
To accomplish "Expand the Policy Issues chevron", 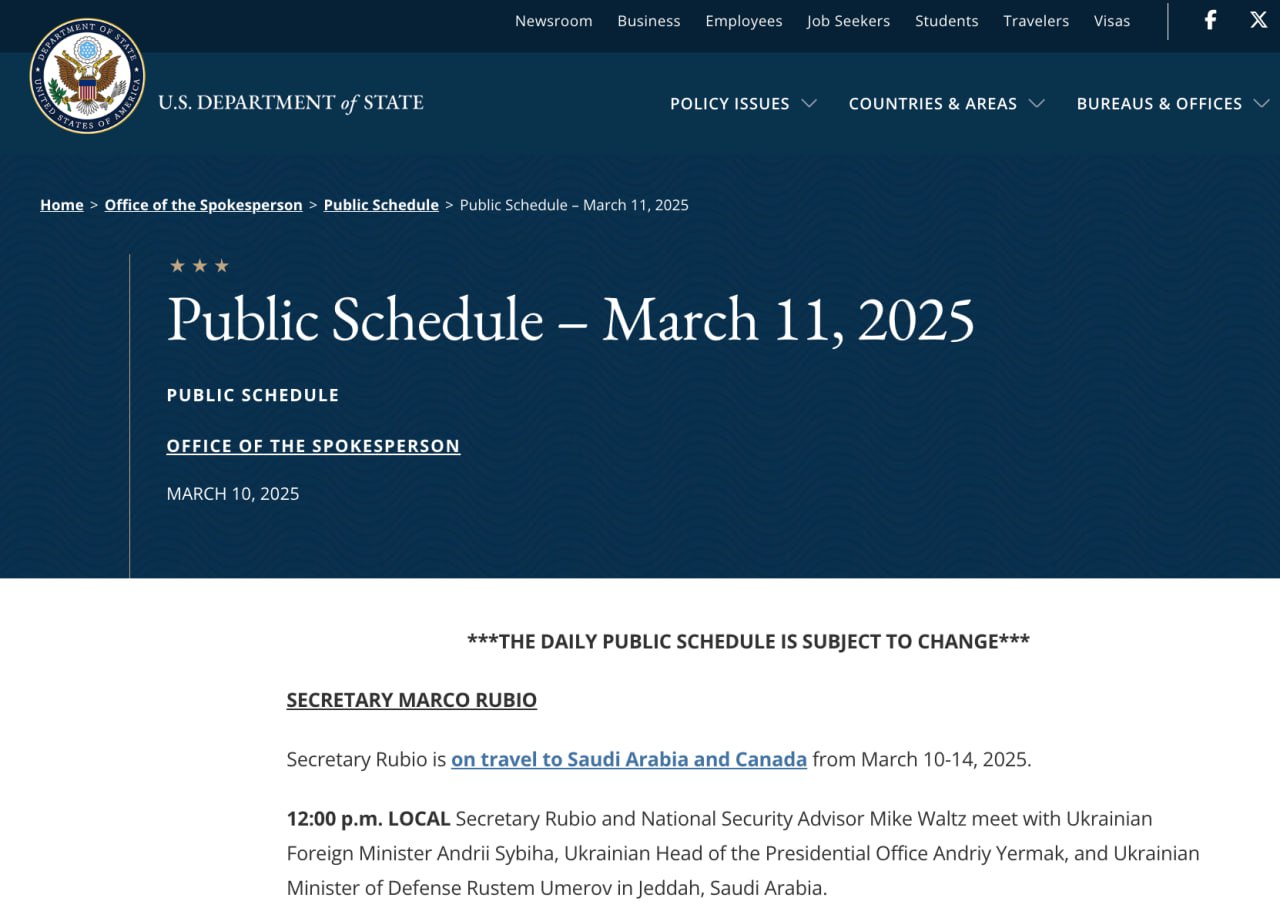I will pos(809,104).
